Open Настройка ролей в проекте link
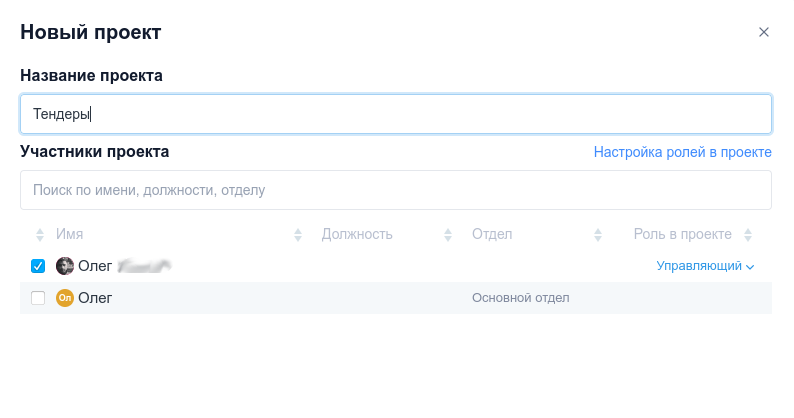Viewport: 794px width, 418px height. 683,152
